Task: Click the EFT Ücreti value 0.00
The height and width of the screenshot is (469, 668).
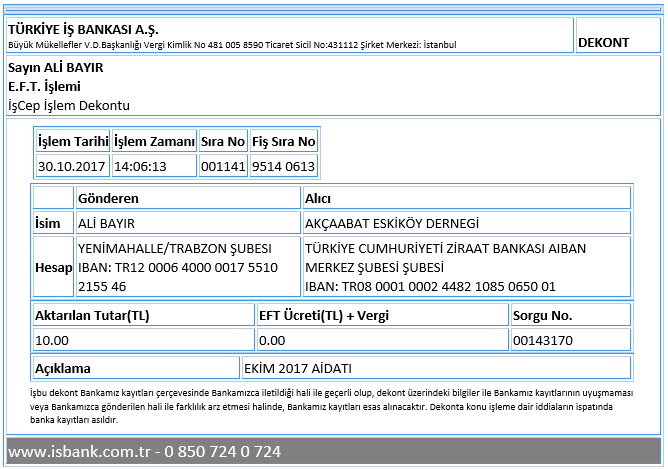Action: [x=272, y=340]
